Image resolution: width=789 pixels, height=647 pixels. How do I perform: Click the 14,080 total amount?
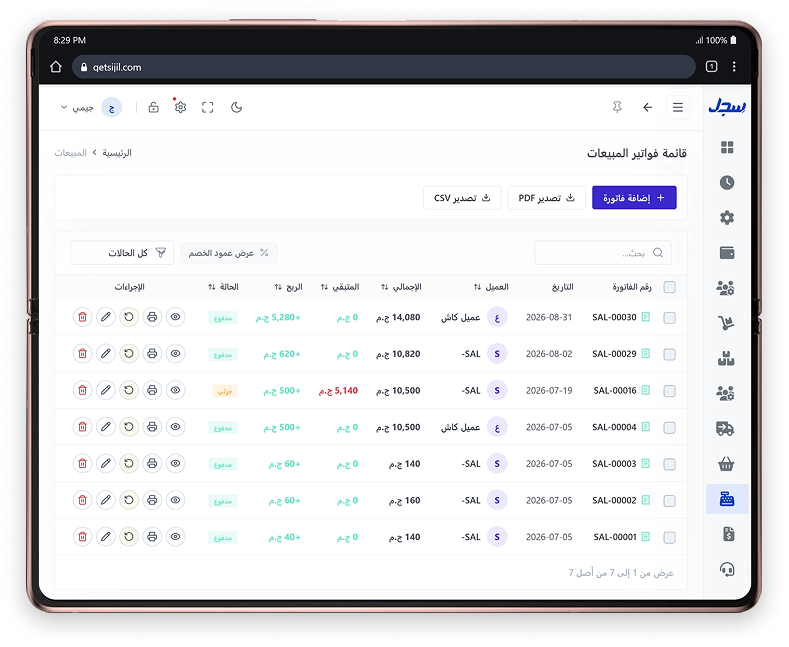(x=398, y=317)
